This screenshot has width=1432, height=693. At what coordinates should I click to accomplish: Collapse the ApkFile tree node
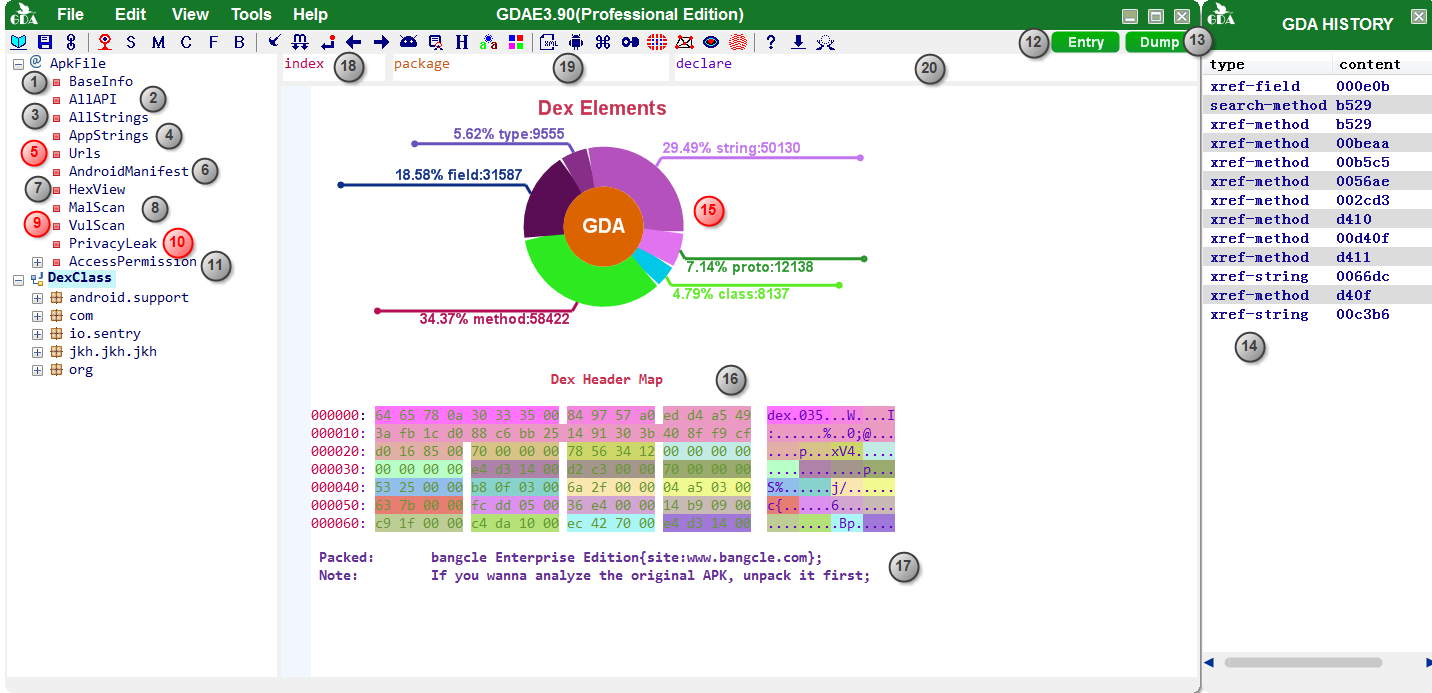pyautogui.click(x=18, y=64)
